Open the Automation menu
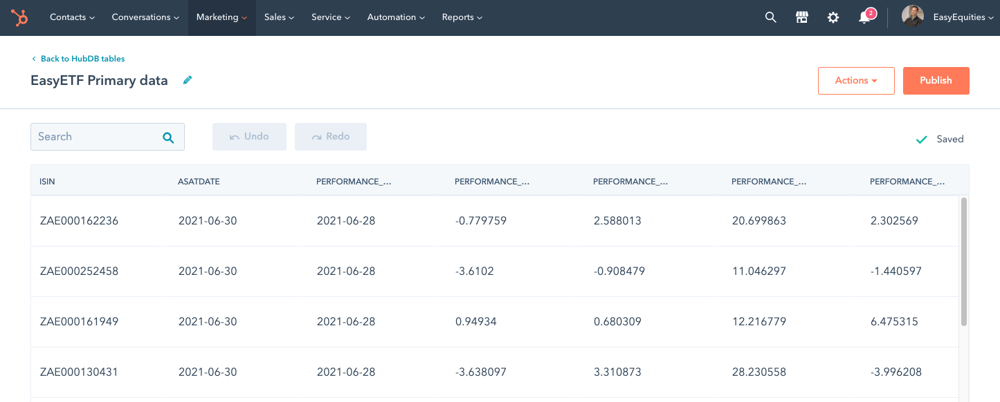Image resolution: width=1000 pixels, height=402 pixels. [395, 18]
